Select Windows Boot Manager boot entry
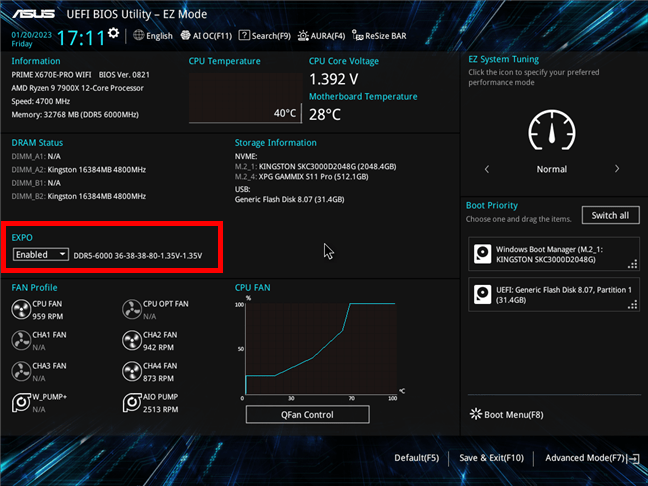The image size is (648, 486). (x=554, y=254)
